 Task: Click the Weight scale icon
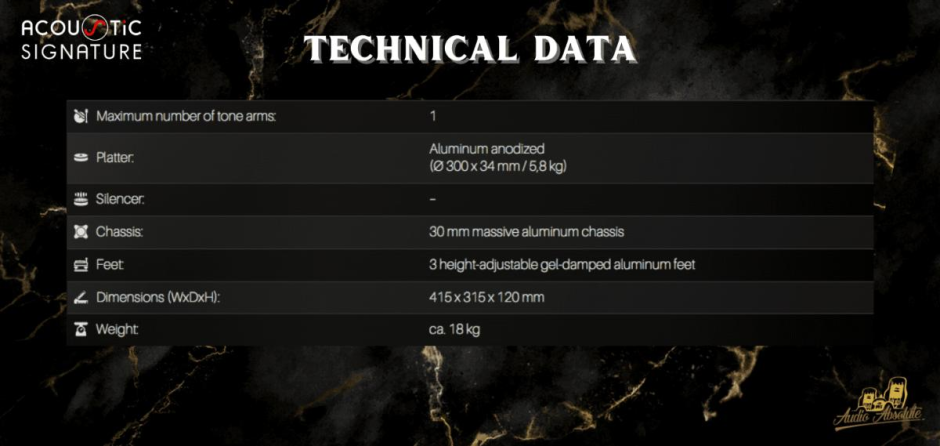pos(81,329)
